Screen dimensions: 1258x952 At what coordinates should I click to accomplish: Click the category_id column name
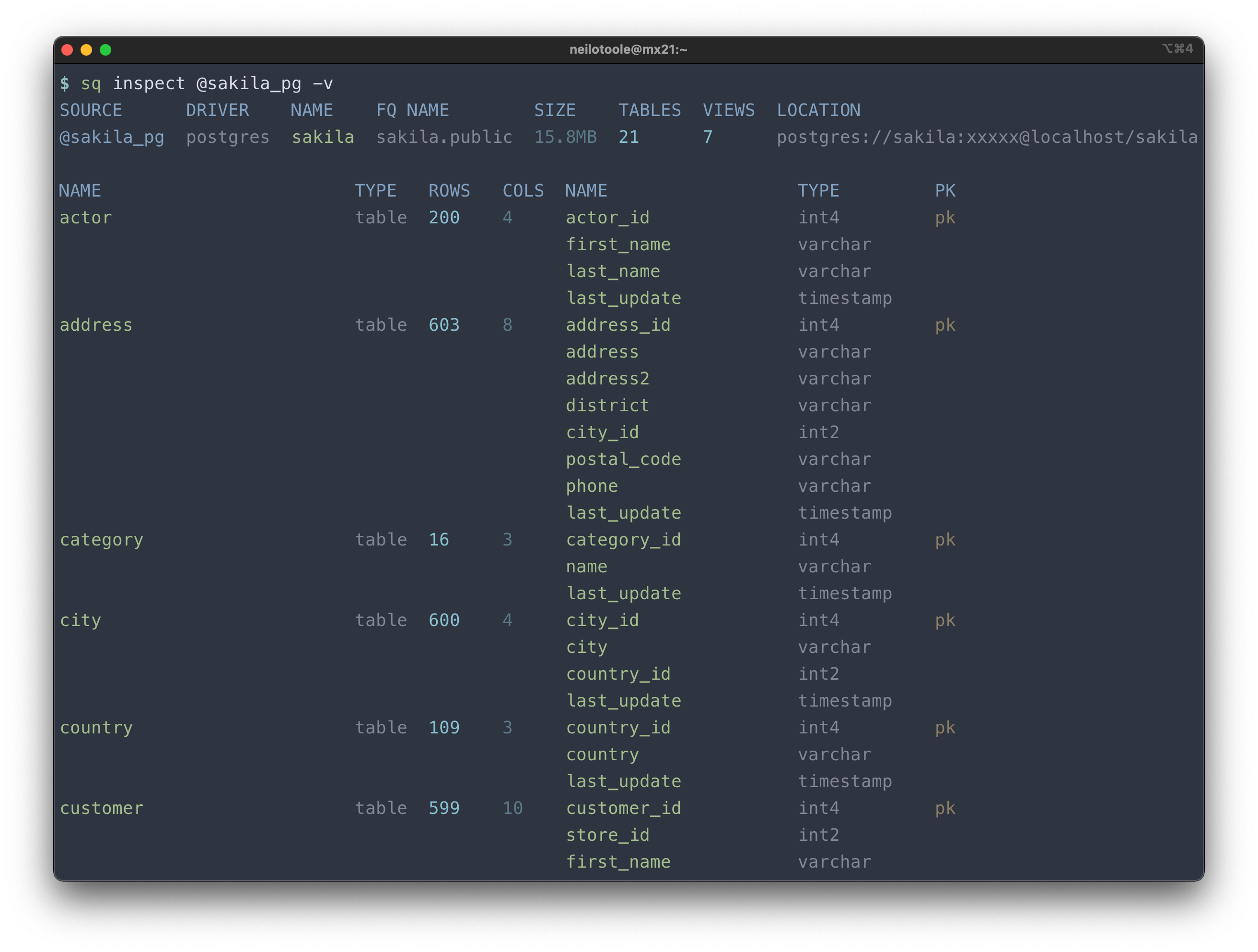[x=623, y=540]
